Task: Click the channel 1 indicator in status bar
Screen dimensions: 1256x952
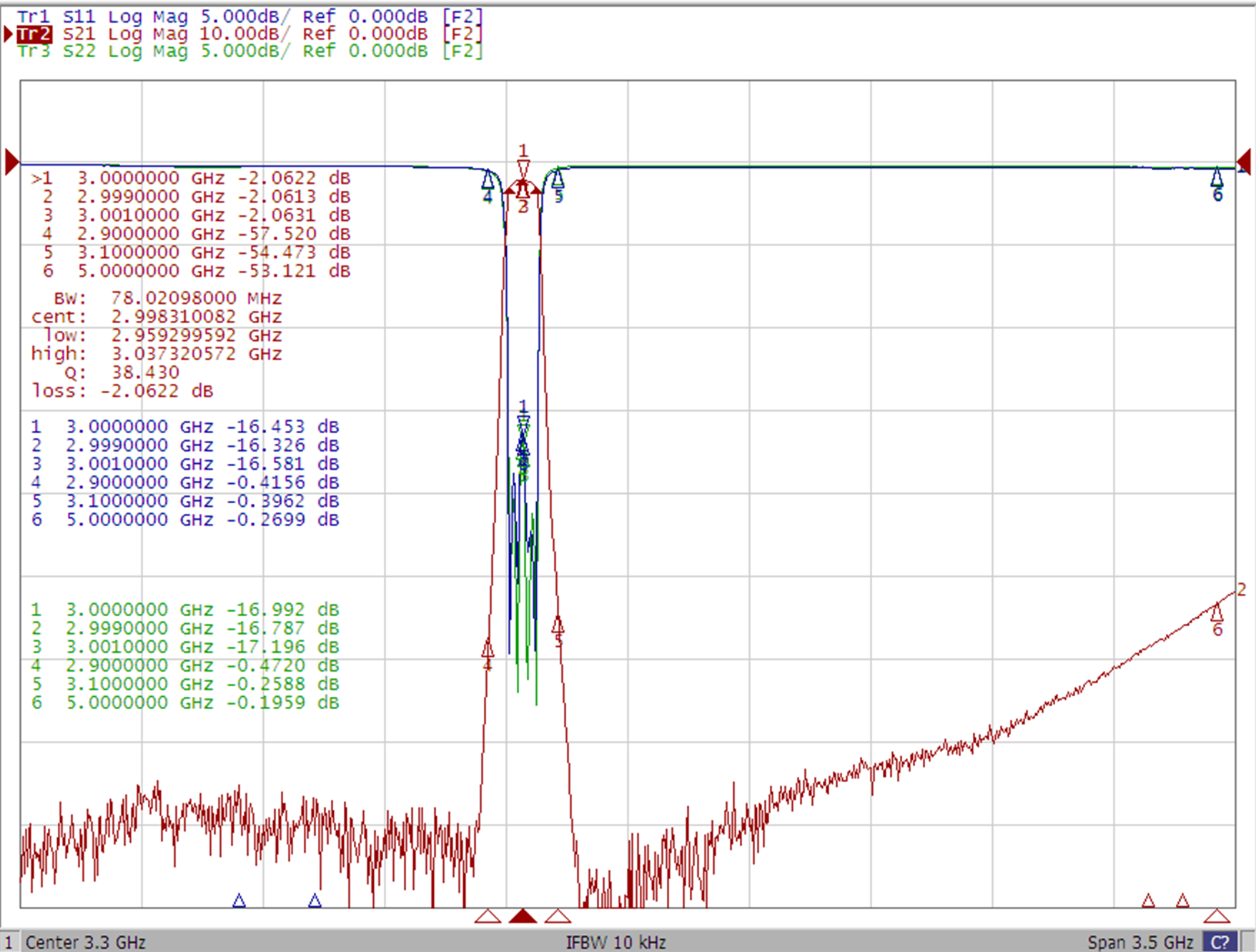Action: click(9, 942)
